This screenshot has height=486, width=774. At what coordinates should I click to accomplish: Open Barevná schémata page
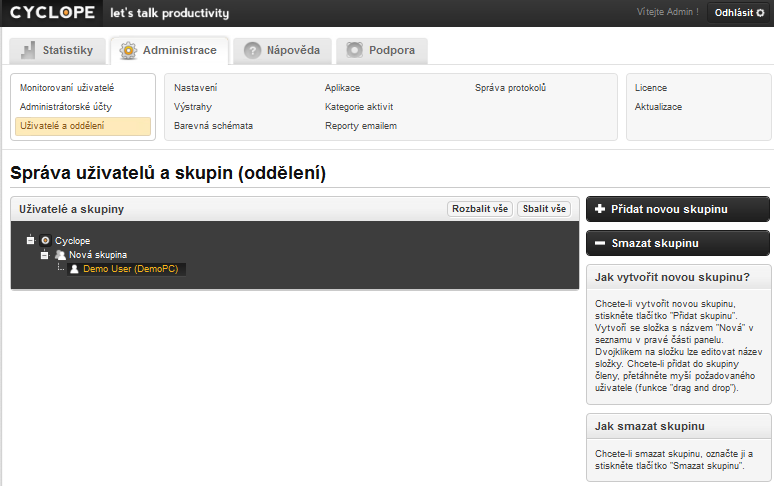(x=213, y=126)
